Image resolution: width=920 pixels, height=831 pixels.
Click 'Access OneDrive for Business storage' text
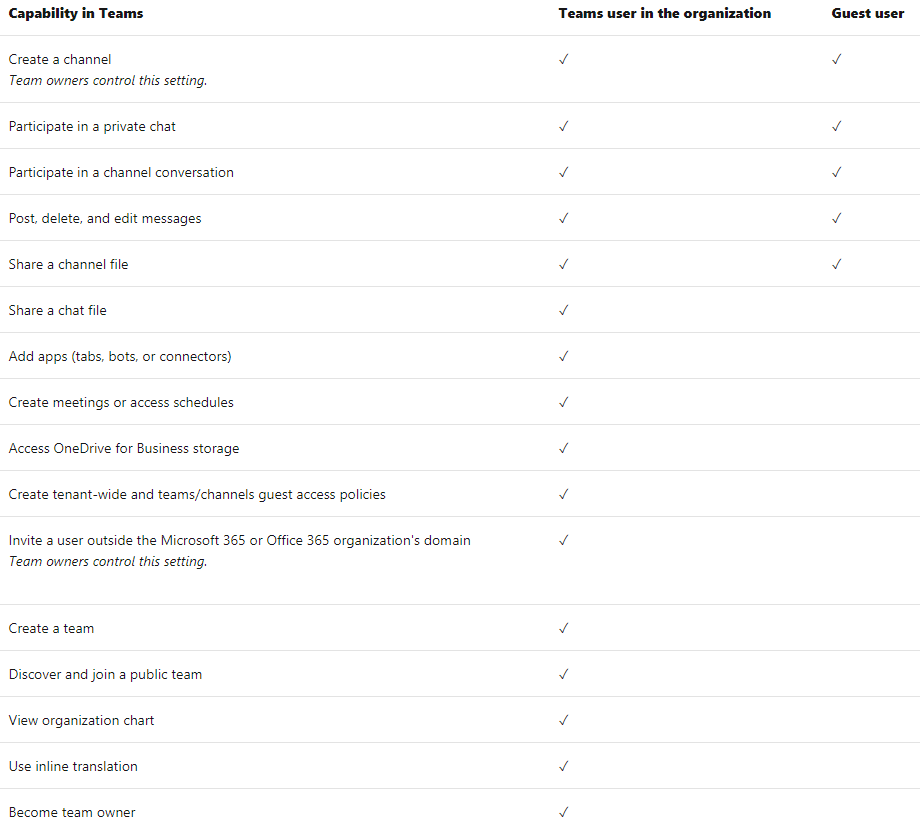[124, 448]
